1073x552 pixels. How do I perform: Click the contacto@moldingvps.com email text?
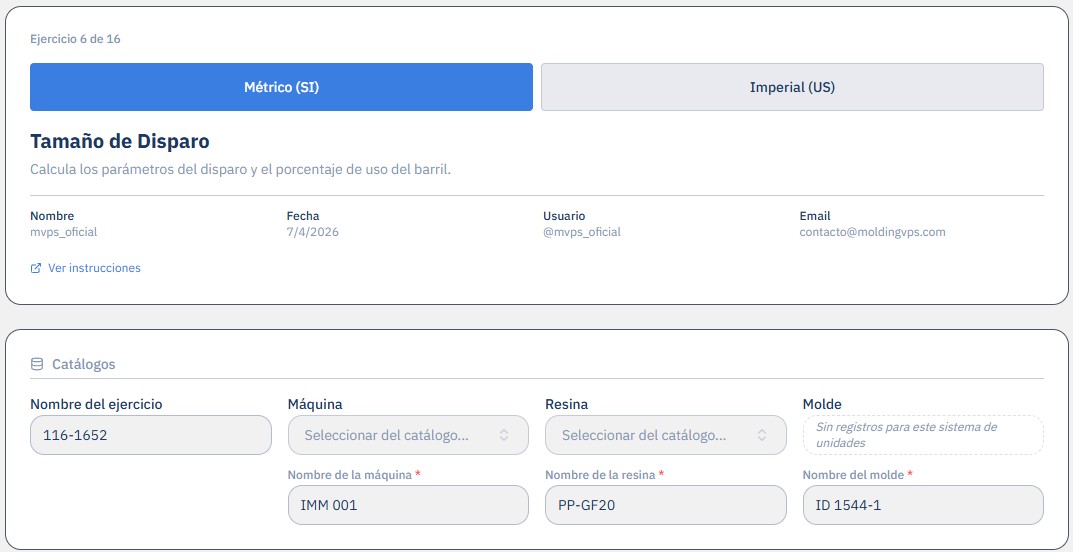pos(872,232)
